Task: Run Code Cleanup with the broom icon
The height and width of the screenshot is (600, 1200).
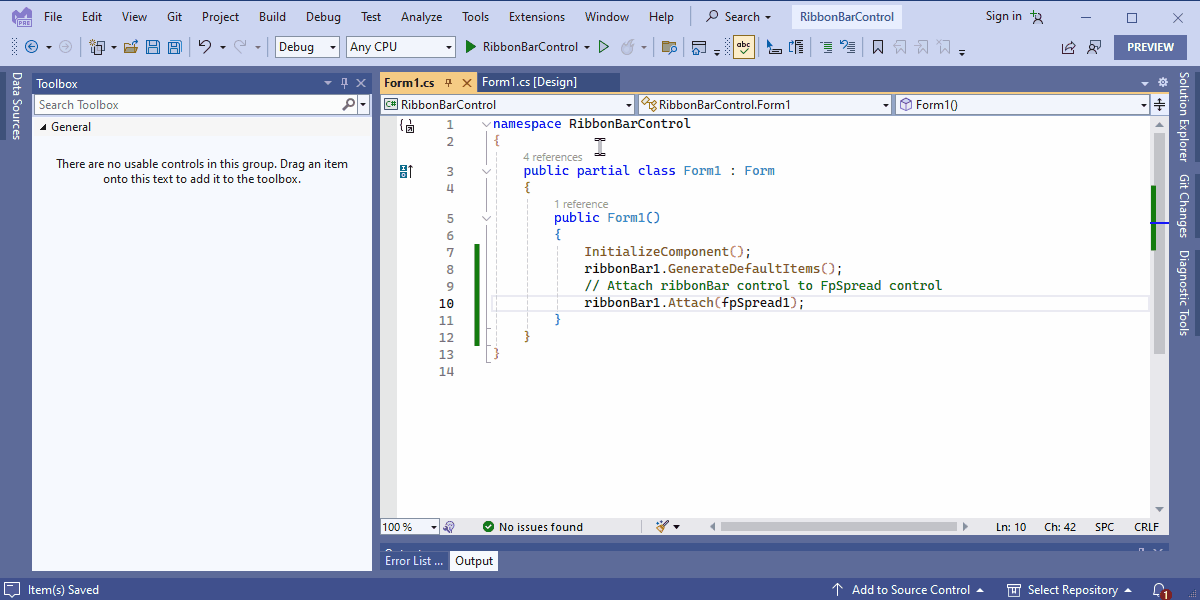Action: coord(661,526)
